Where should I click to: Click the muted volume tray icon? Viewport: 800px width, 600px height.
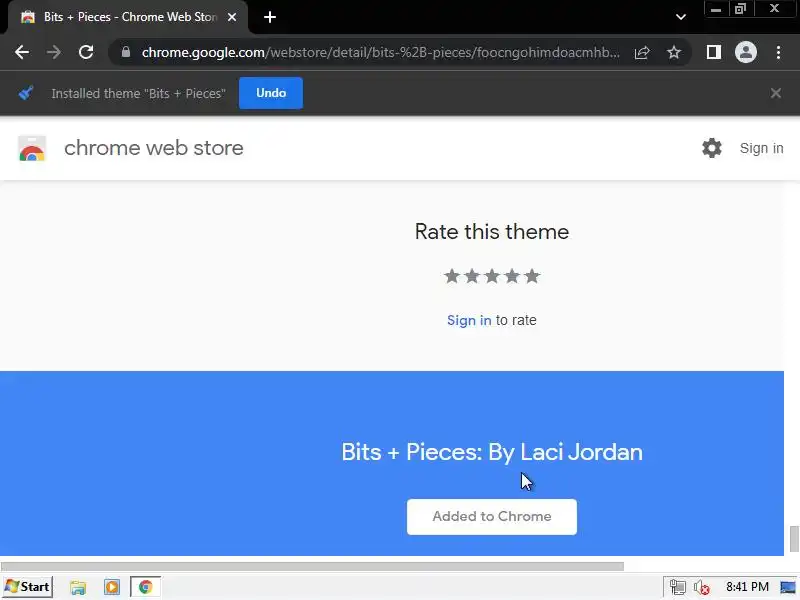pos(702,587)
